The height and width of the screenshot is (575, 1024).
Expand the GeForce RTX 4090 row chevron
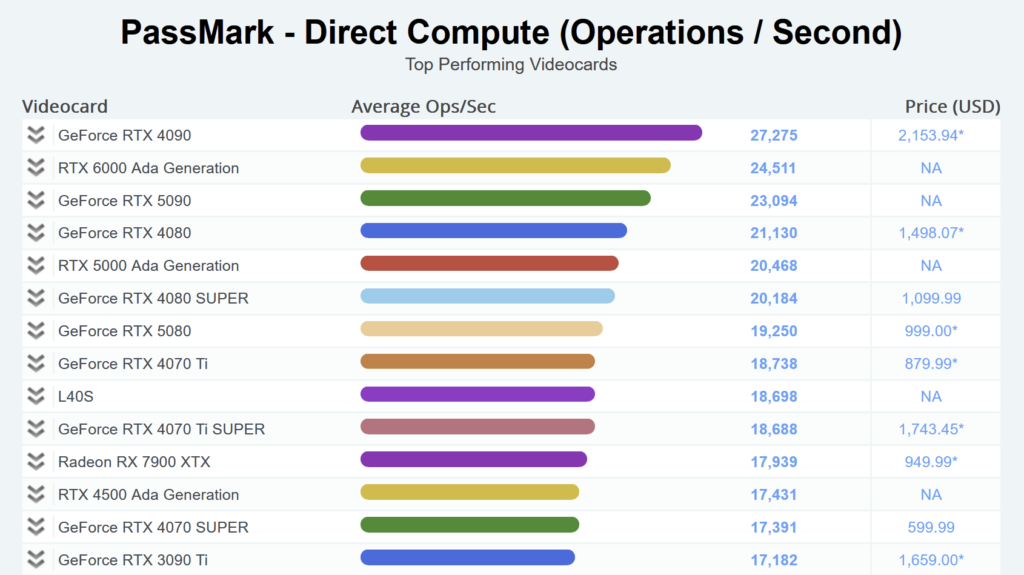36,135
